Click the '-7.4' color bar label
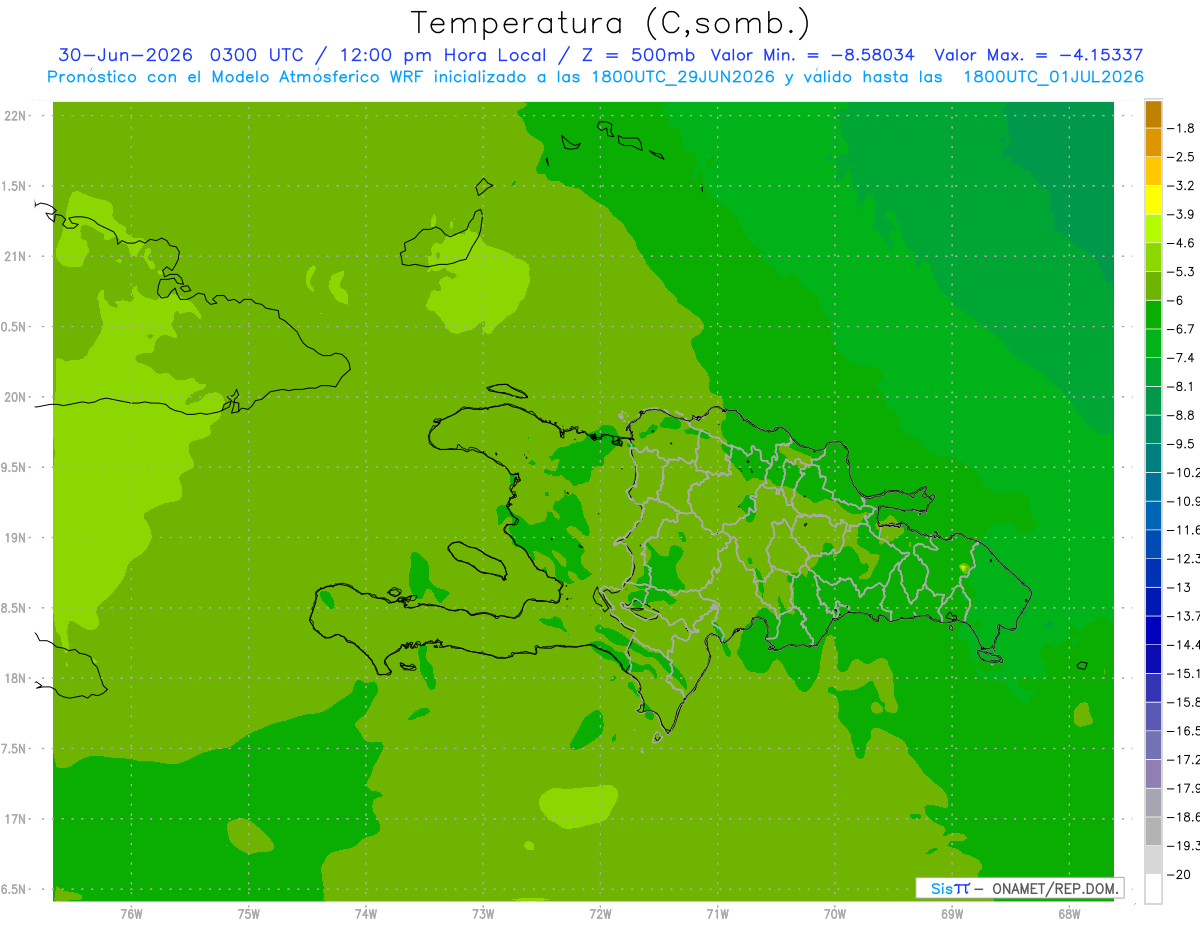 pyautogui.click(x=1181, y=358)
